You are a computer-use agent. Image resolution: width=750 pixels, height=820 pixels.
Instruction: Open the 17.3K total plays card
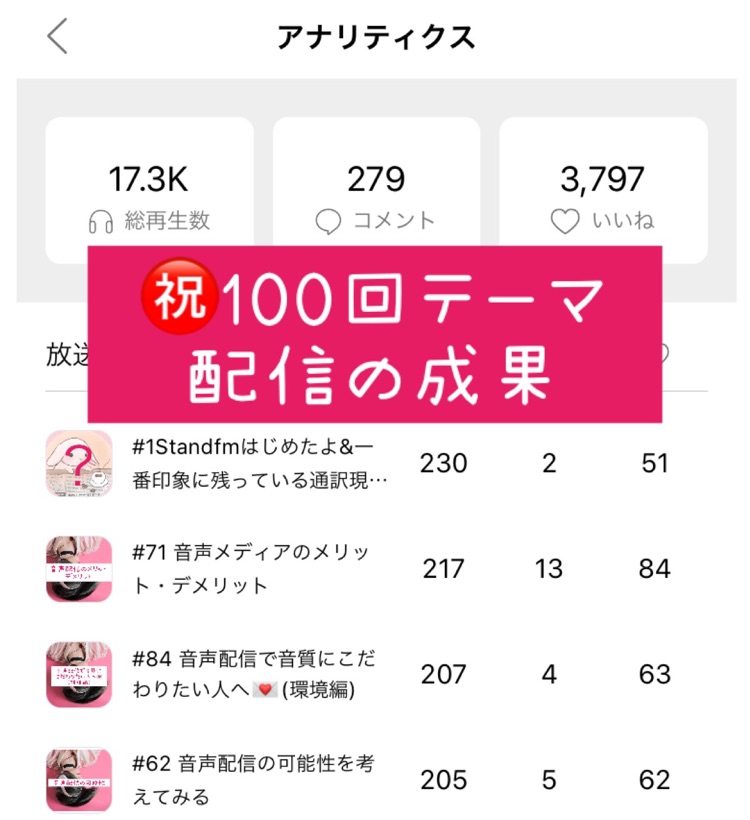tap(149, 190)
